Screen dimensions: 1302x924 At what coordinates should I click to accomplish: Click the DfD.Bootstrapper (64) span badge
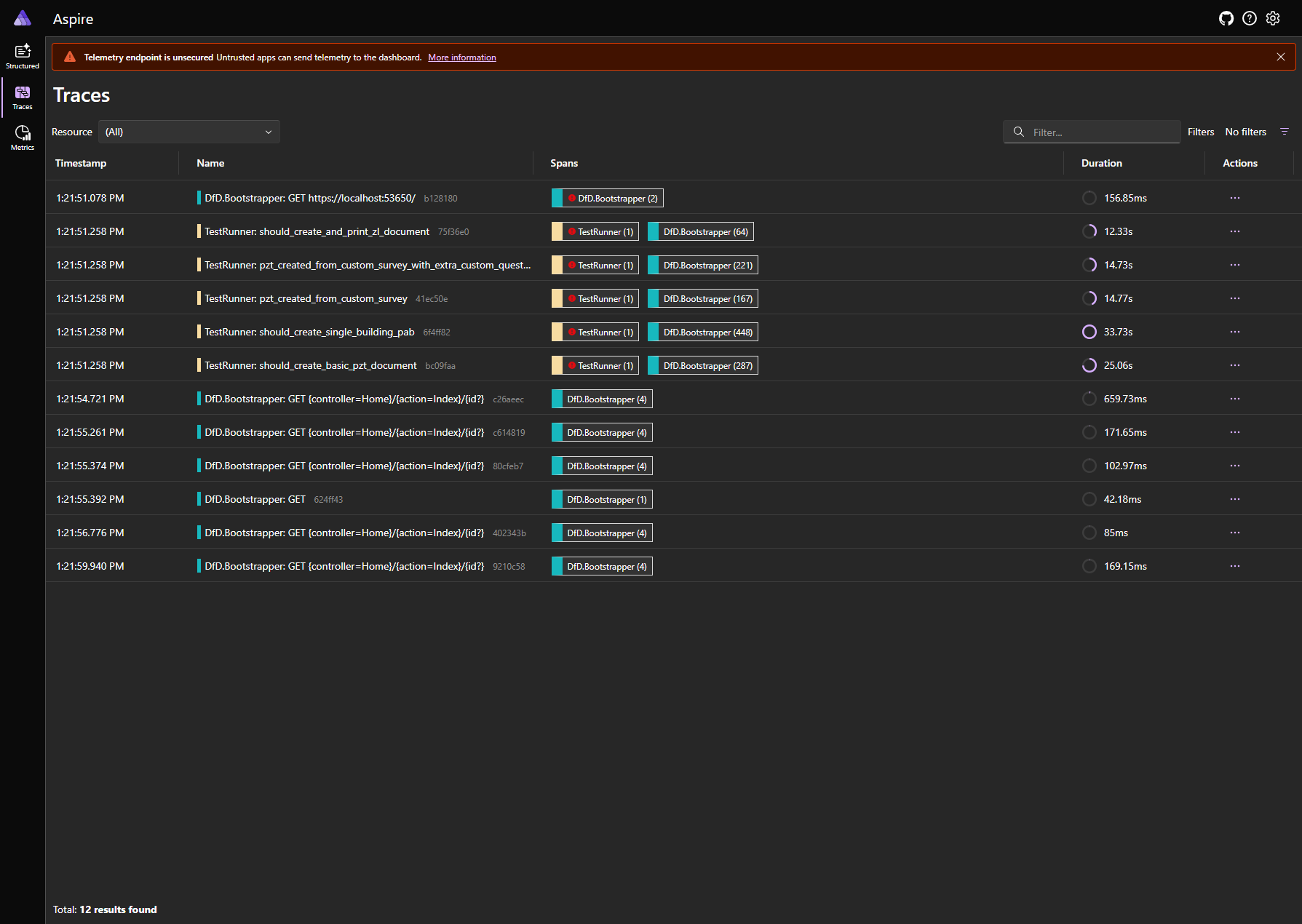pos(701,231)
